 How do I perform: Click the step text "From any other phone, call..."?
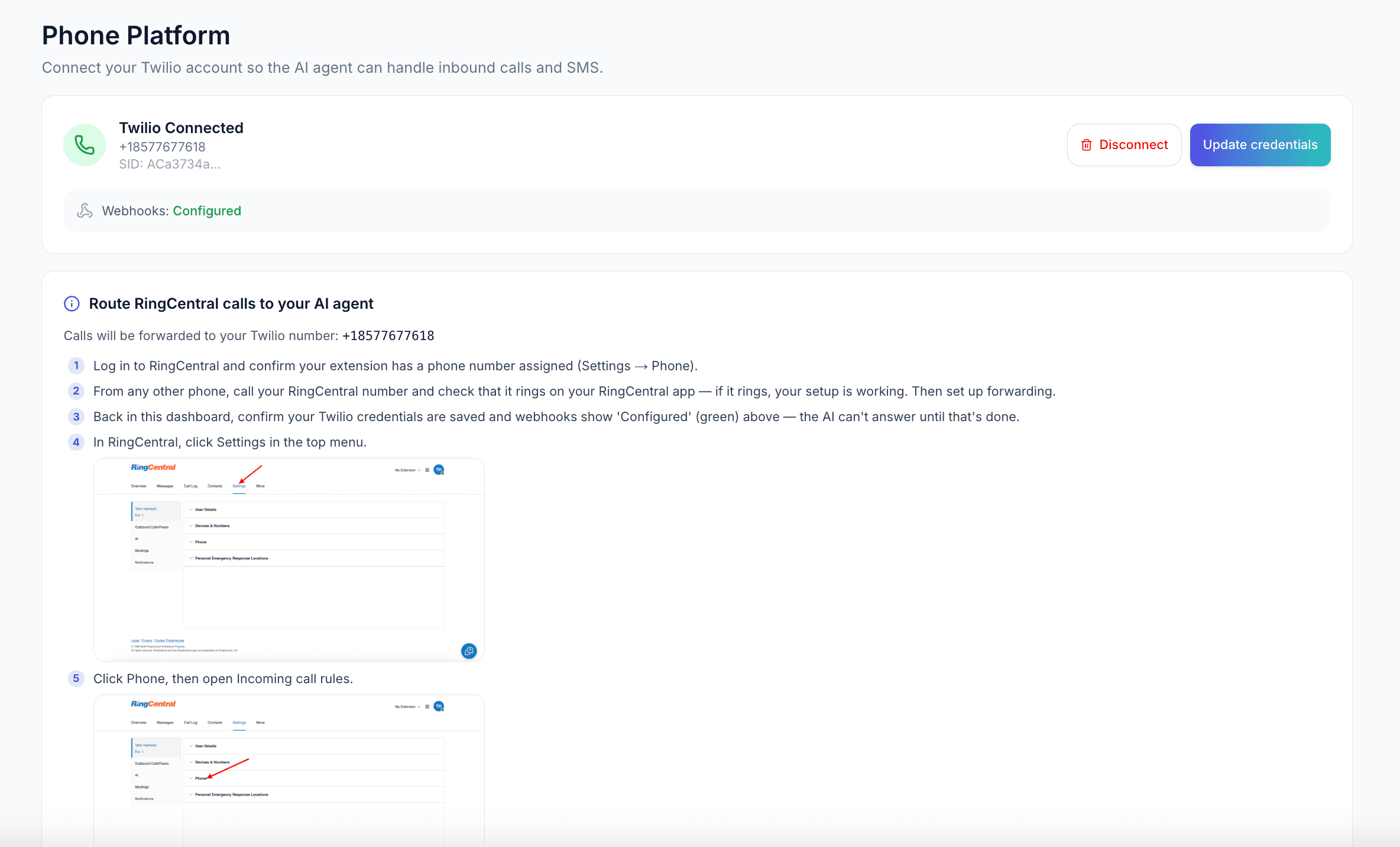coord(575,391)
